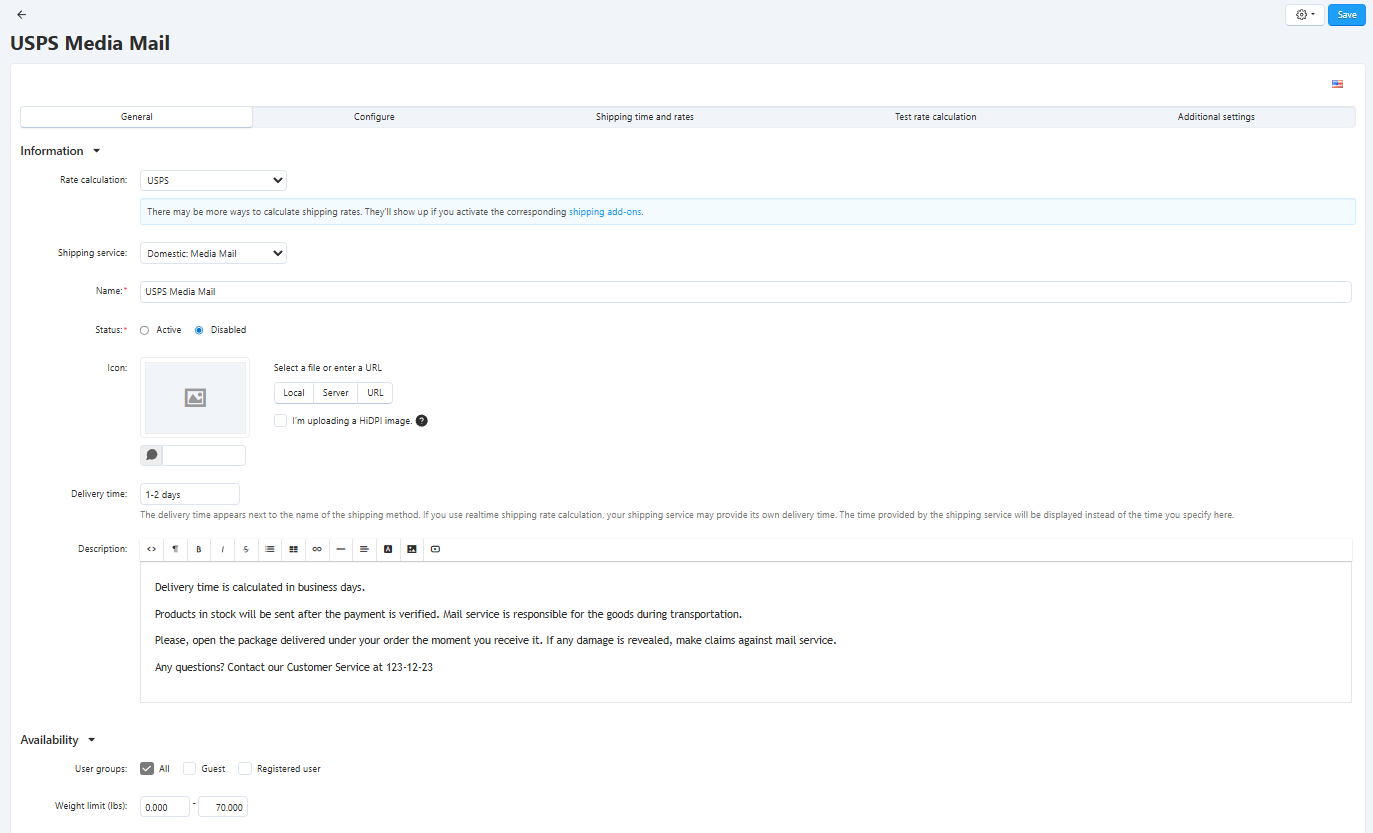Choose Server file source button

[x=336, y=393]
